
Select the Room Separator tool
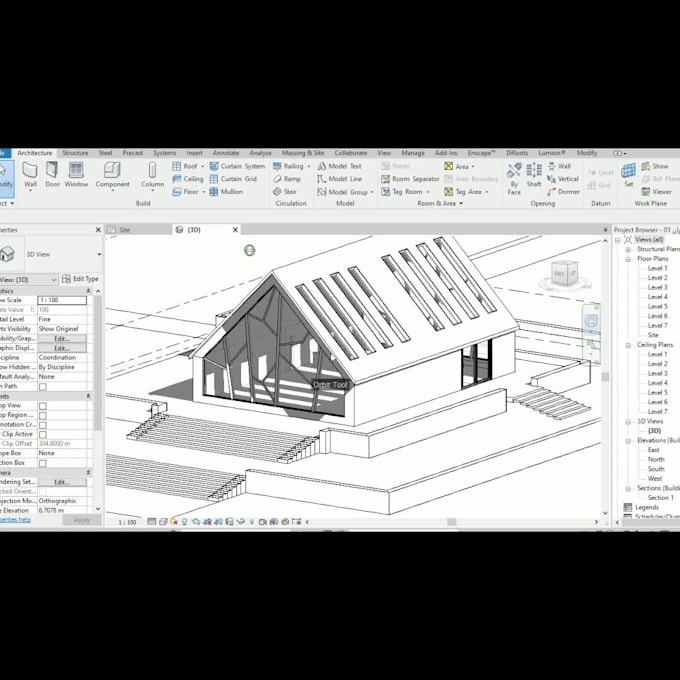[410, 179]
